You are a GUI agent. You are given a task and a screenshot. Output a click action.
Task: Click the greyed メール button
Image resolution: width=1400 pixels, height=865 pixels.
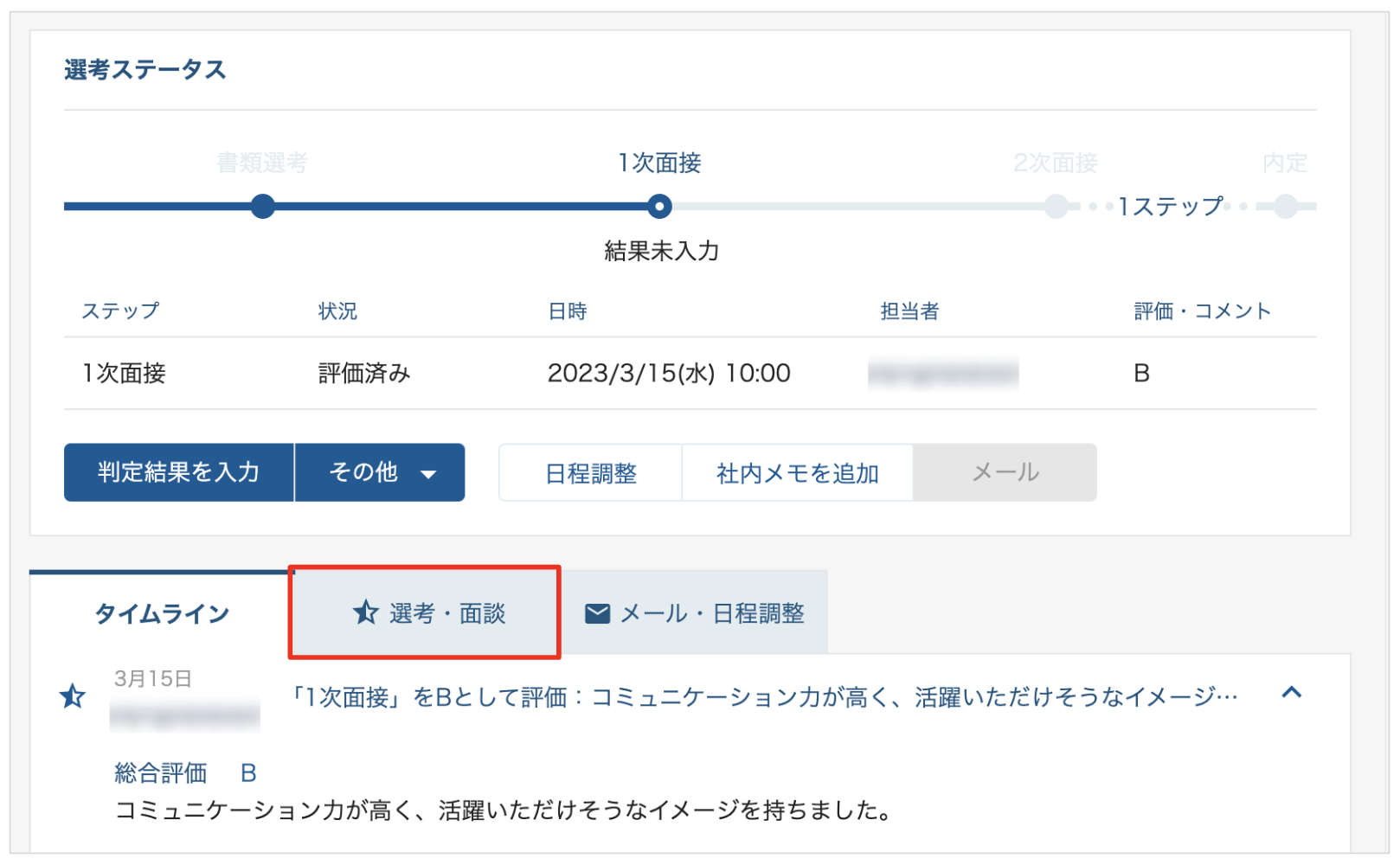[x=1005, y=473]
